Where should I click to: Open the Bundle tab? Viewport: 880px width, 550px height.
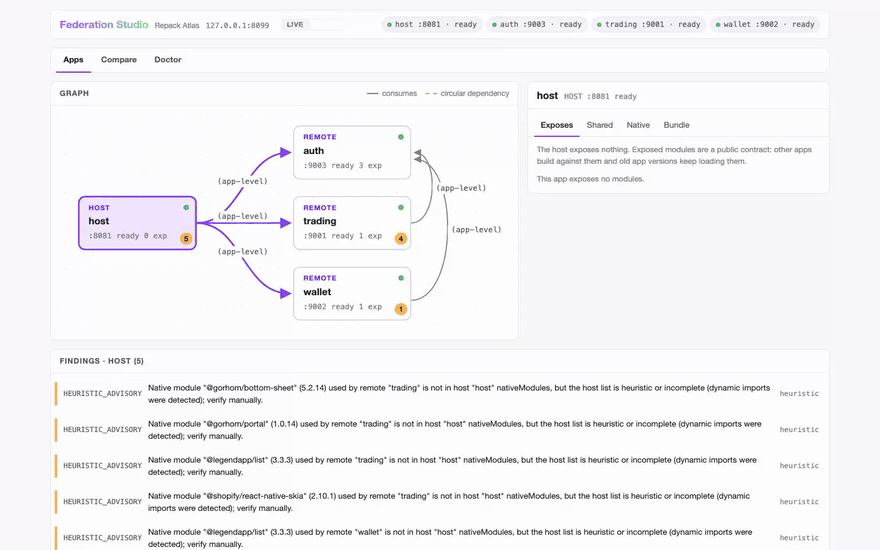[676, 125]
